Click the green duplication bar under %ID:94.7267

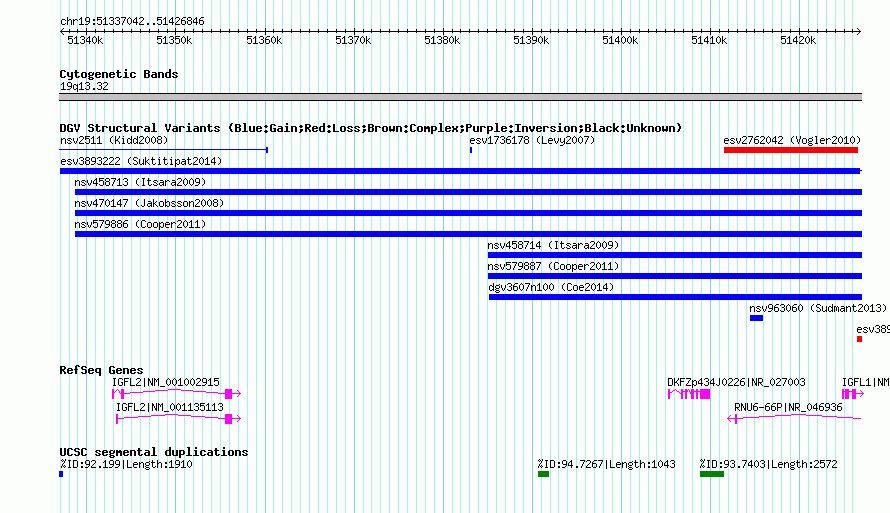point(543,474)
